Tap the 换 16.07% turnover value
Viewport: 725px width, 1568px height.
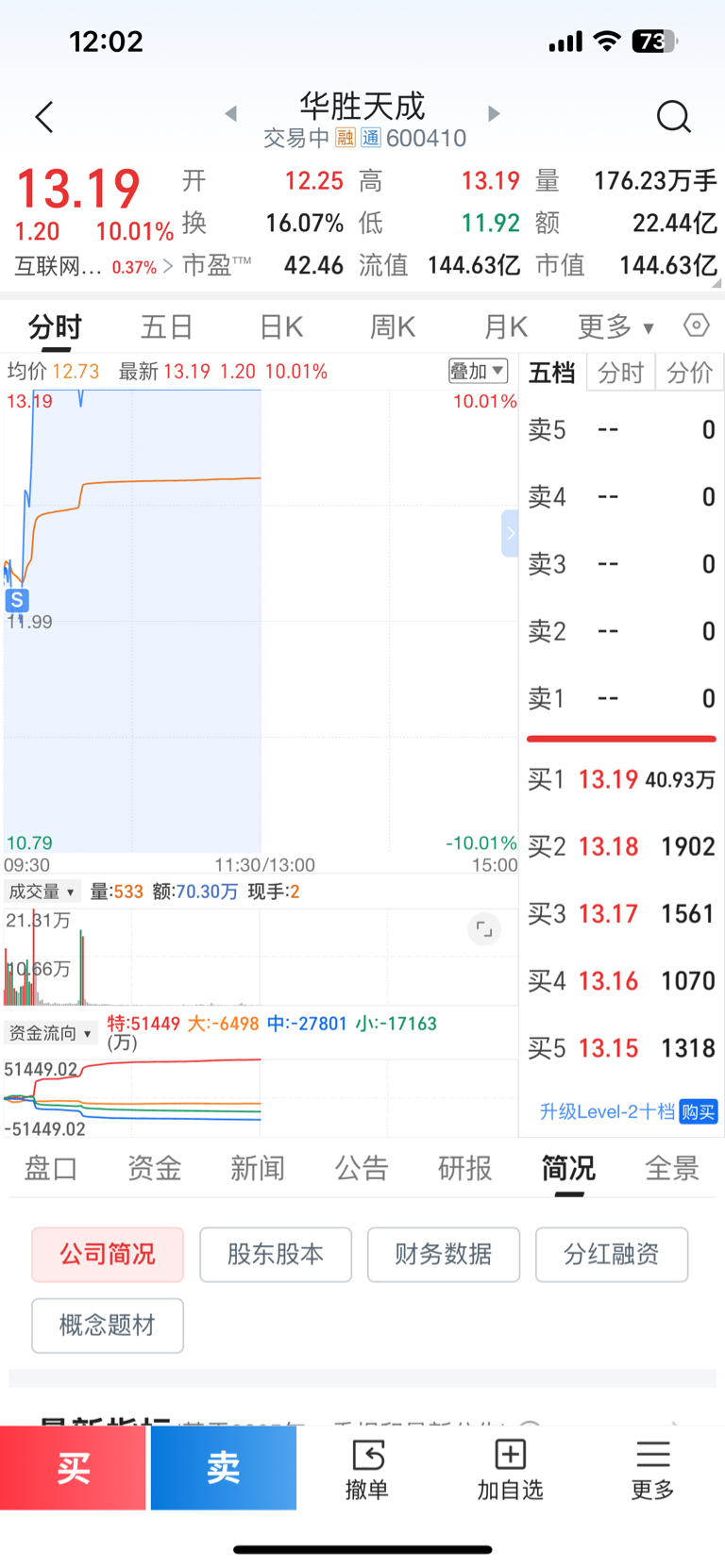304,224
